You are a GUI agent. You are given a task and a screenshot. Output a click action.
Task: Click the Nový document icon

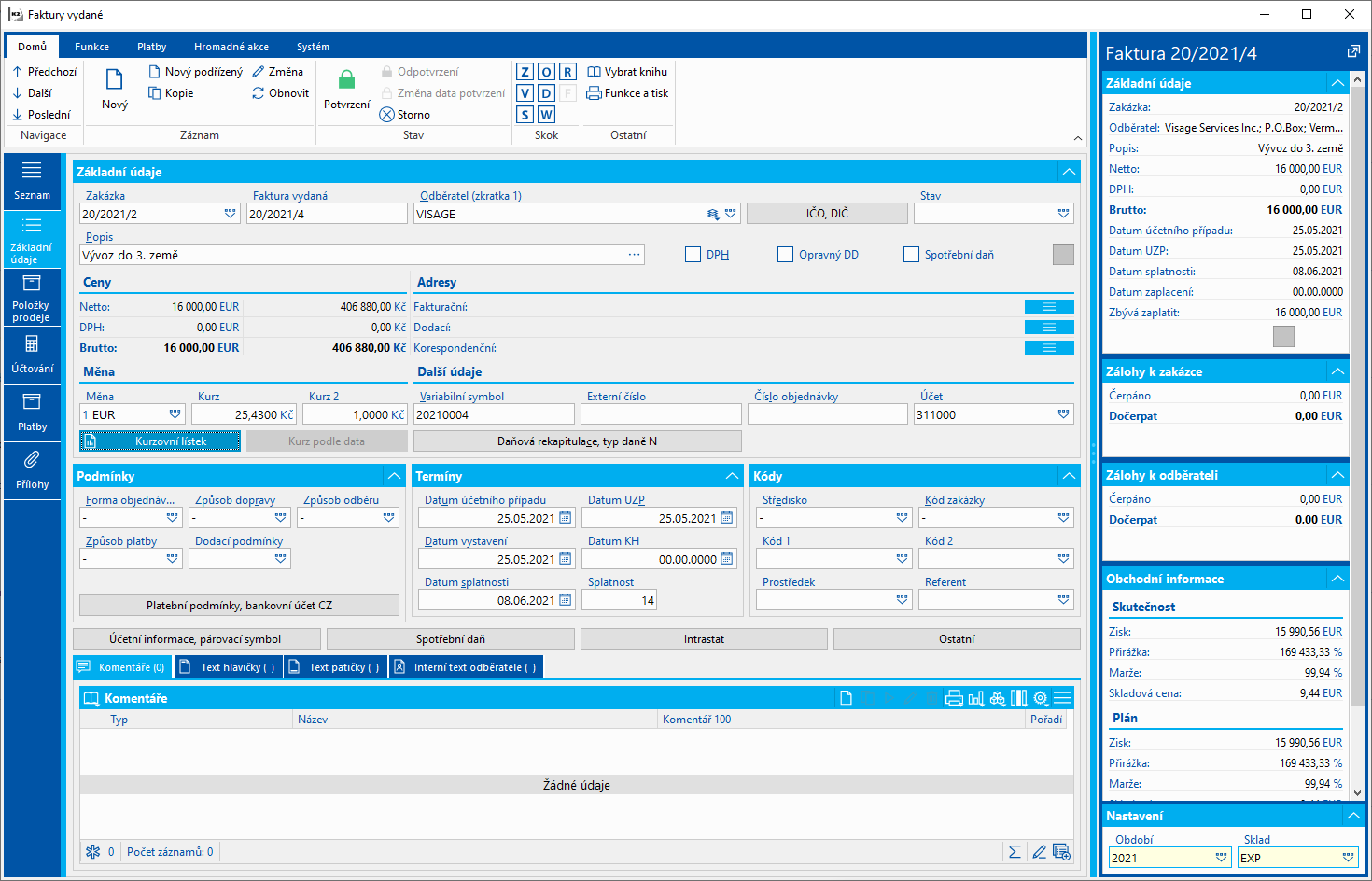(114, 80)
